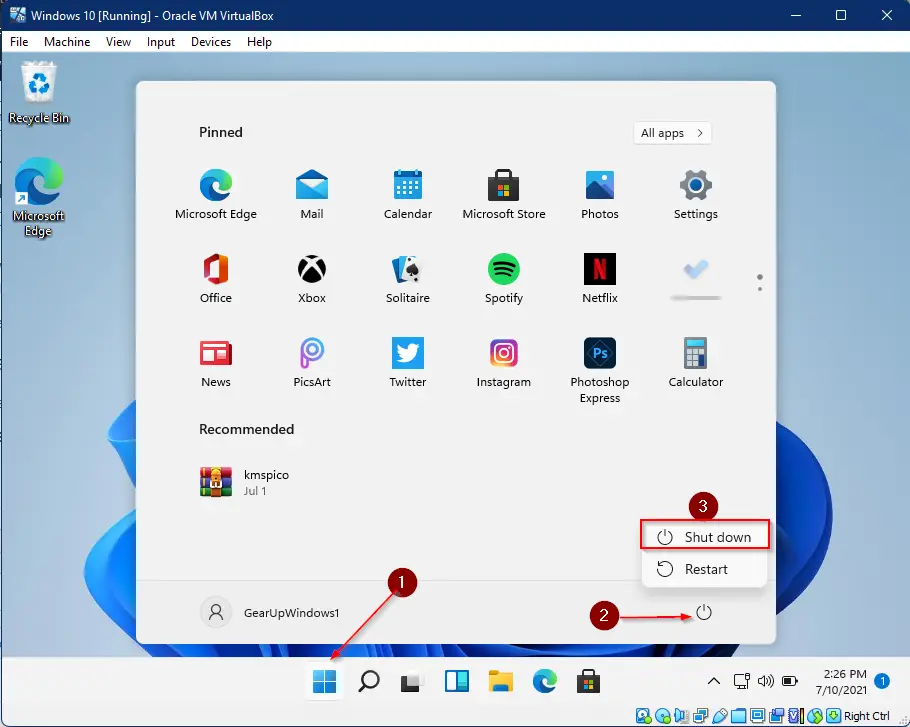This screenshot has height=727, width=910.
Task: Click VirtualBox network adapters status indicator
Action: click(x=700, y=715)
